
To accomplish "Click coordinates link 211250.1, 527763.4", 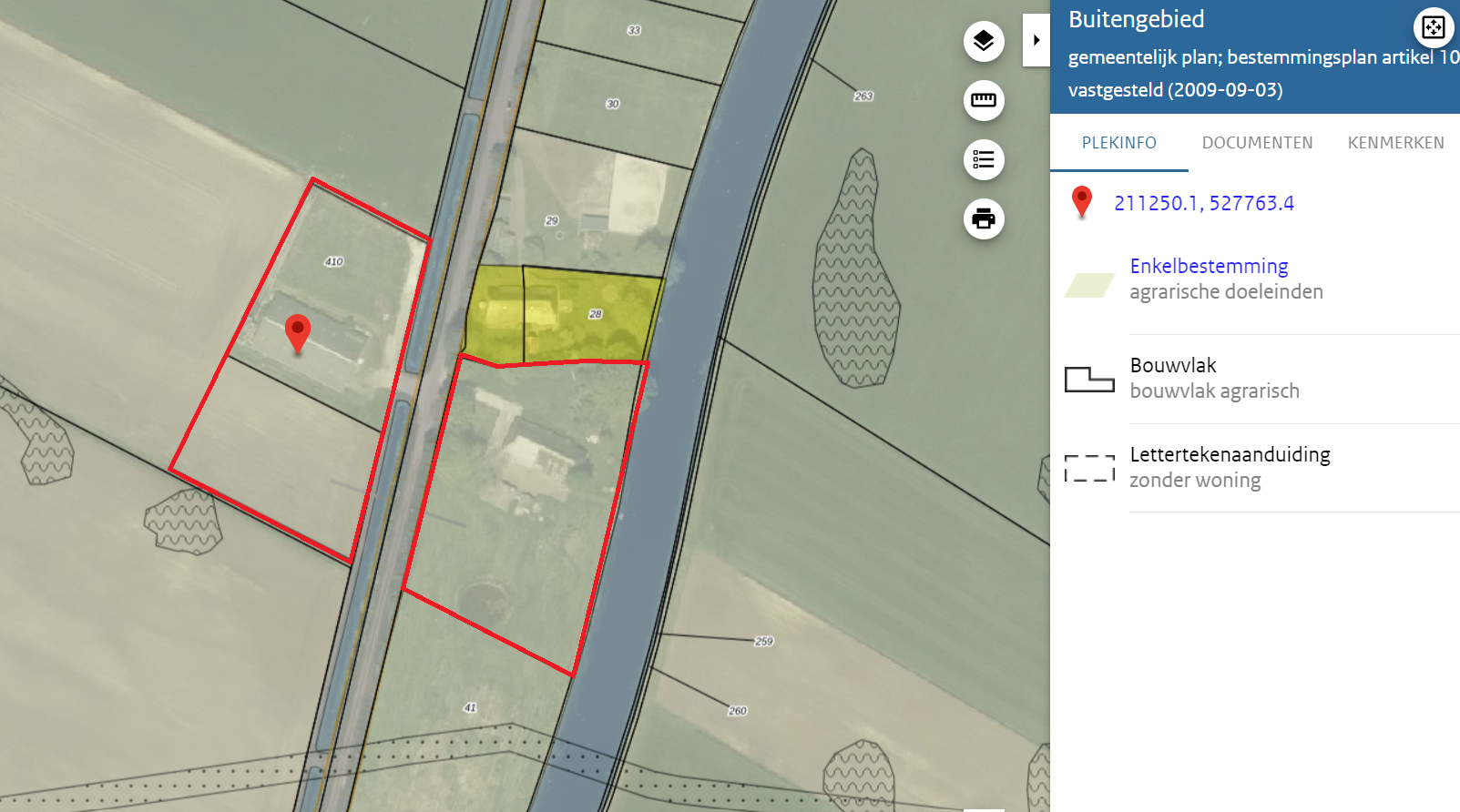I will pyautogui.click(x=1203, y=203).
